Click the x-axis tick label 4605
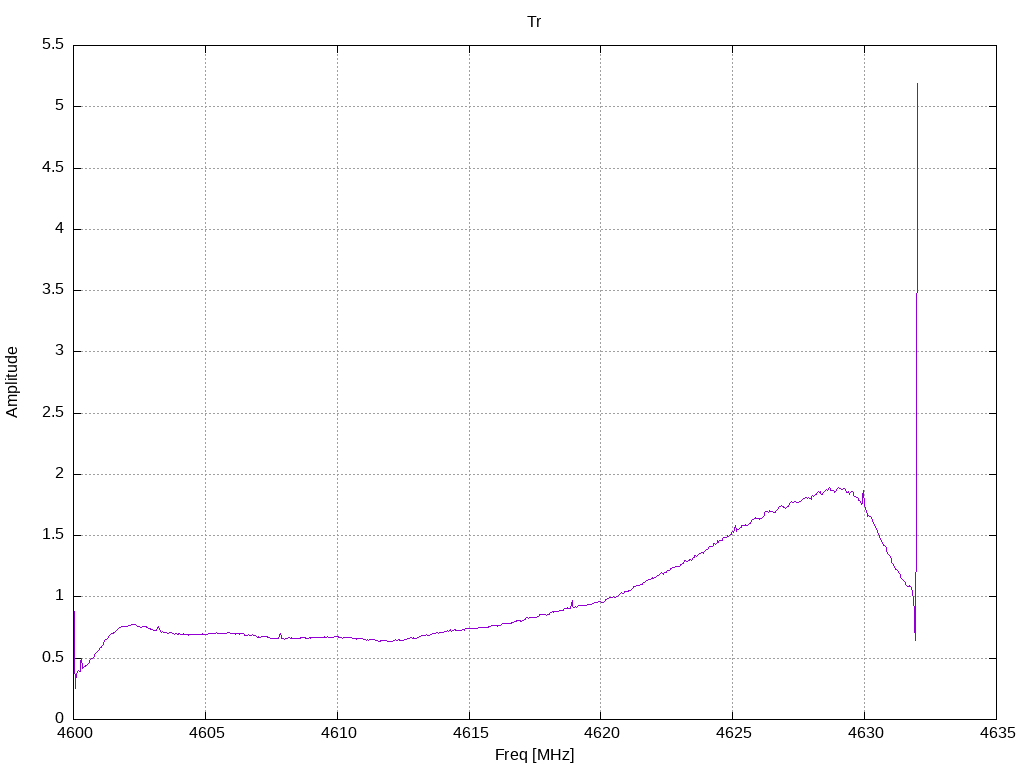Image resolution: width=1024 pixels, height=768 pixels. 206,733
